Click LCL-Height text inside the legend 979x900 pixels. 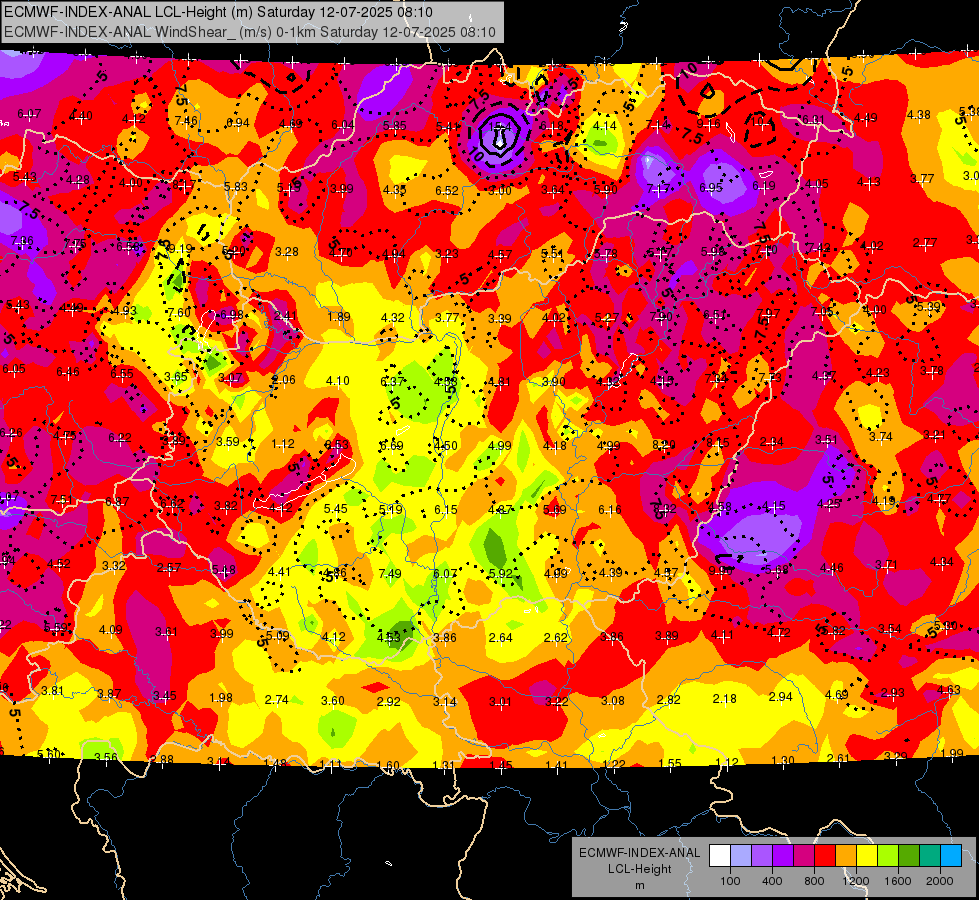pyautogui.click(x=639, y=869)
